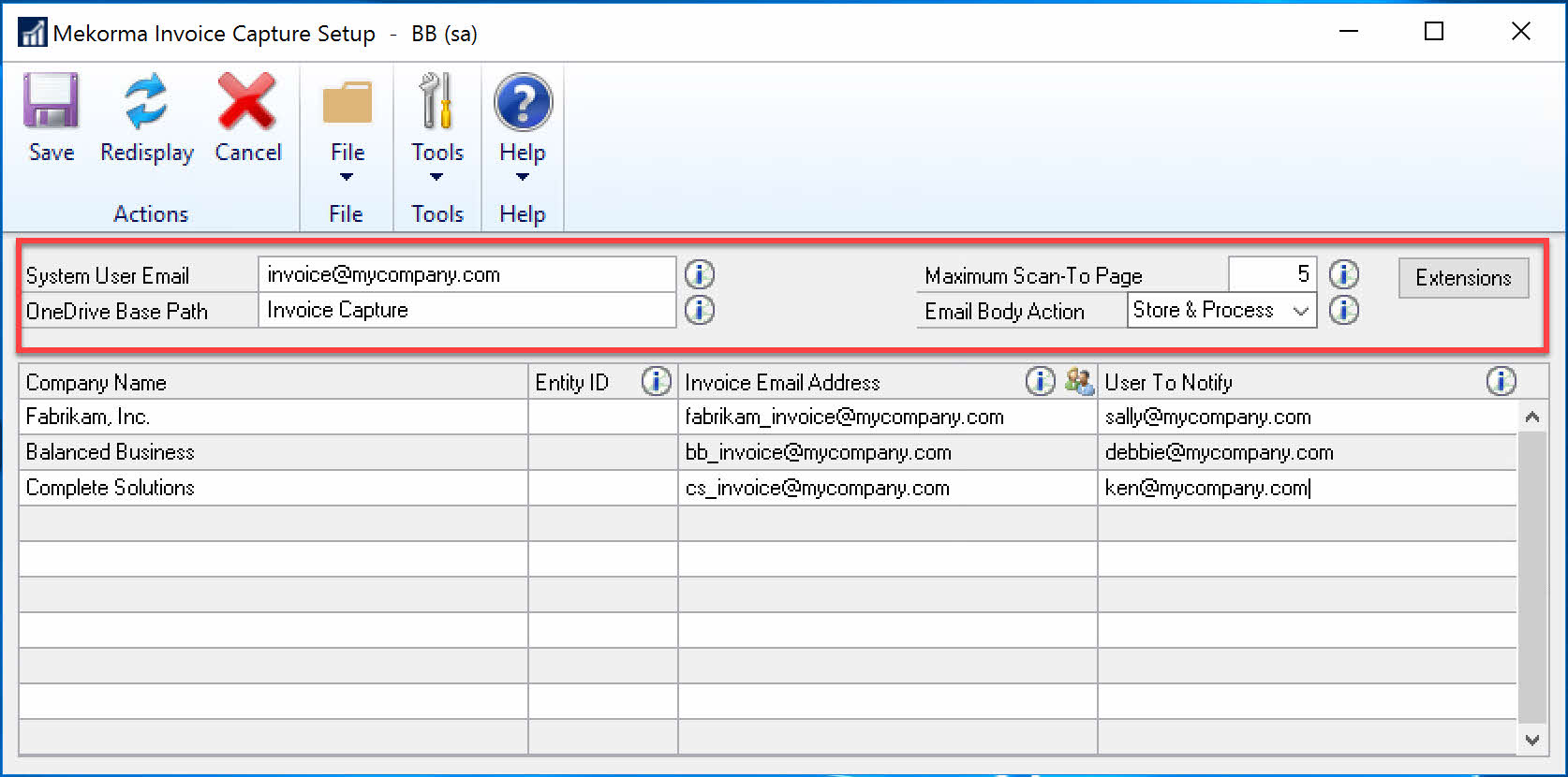The height and width of the screenshot is (777, 1568).
Task: Click the Entity ID cell for Fabrikam, Inc.
Action: [602, 417]
